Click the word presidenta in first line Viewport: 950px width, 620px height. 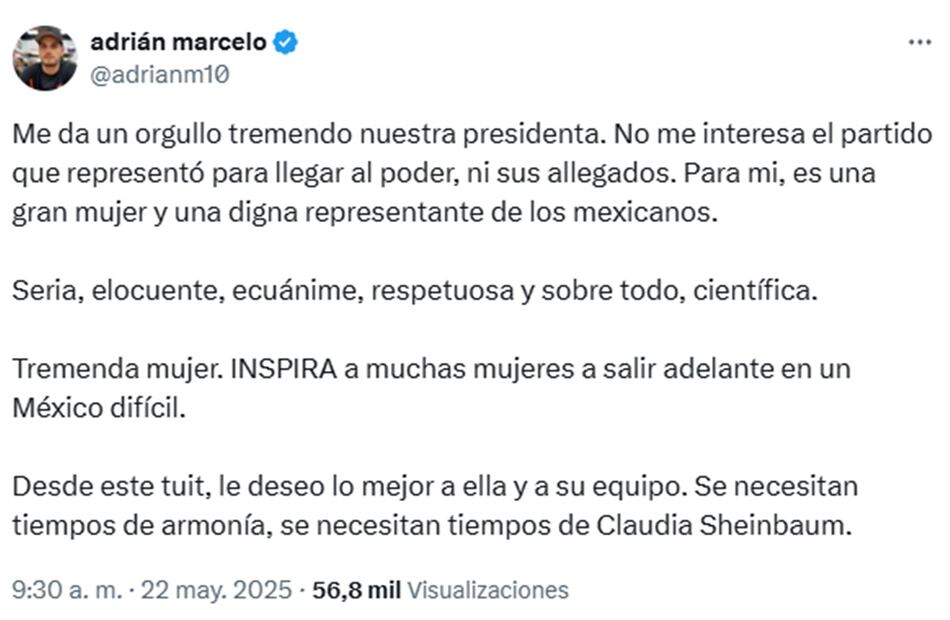tap(535, 135)
